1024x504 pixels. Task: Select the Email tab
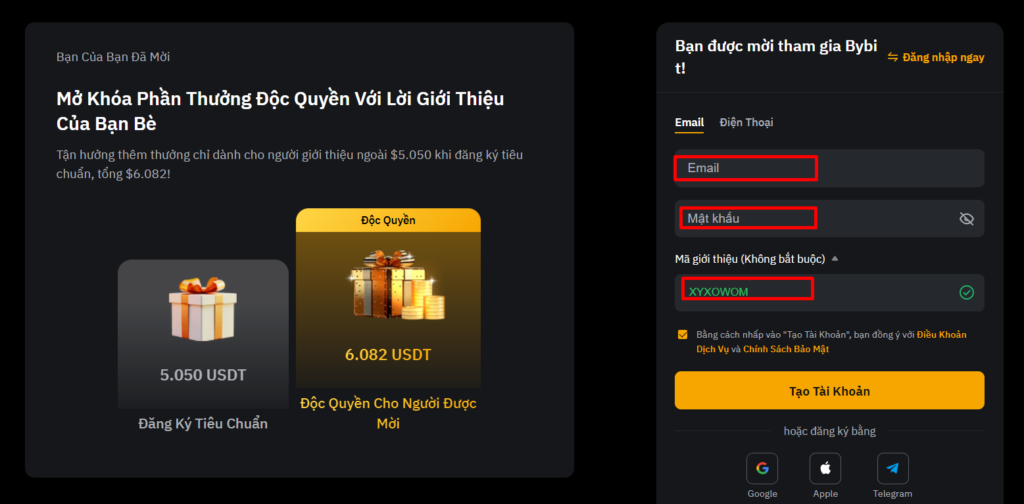coord(689,122)
